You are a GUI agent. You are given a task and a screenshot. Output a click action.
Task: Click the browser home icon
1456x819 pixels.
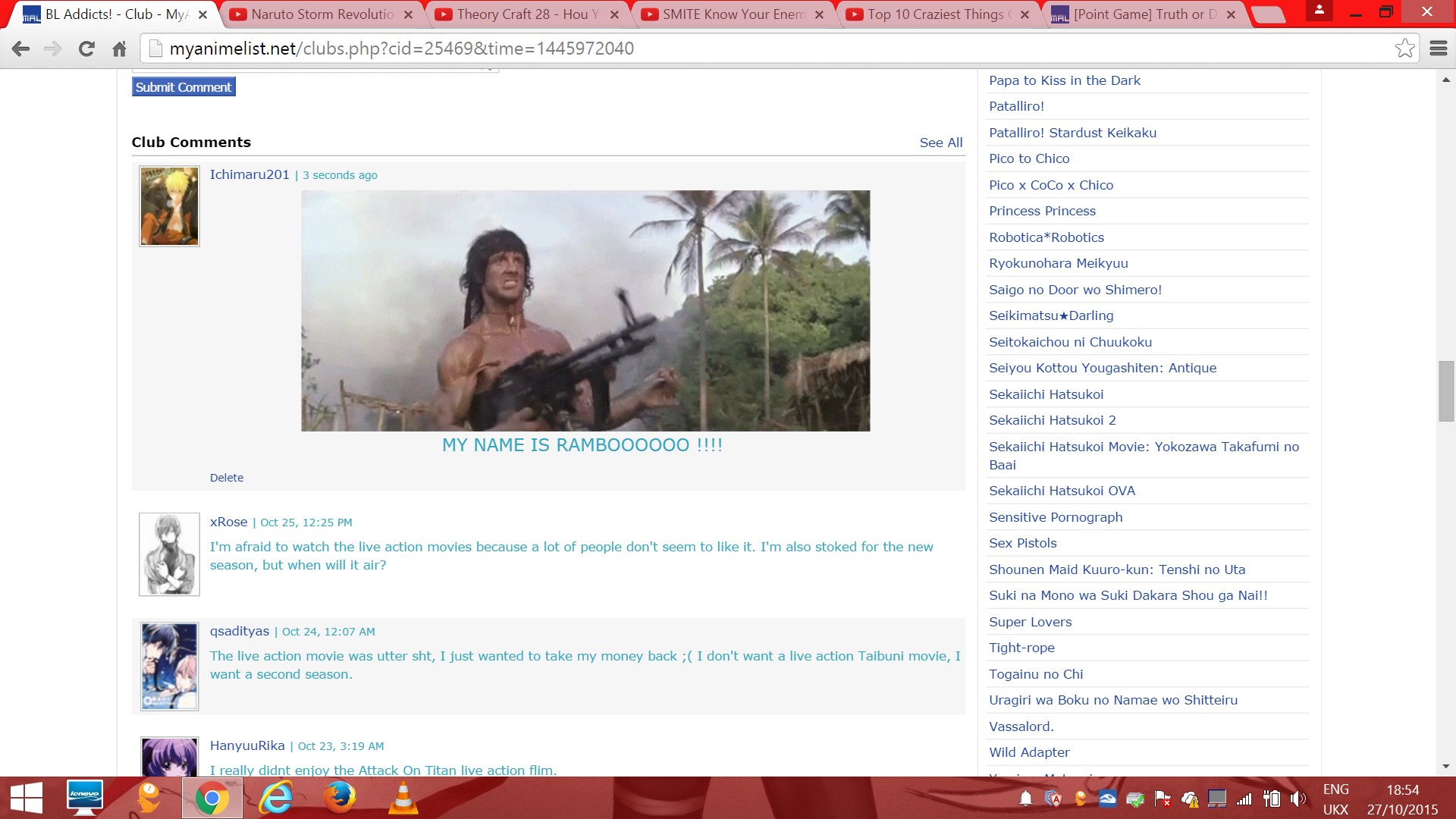point(119,49)
